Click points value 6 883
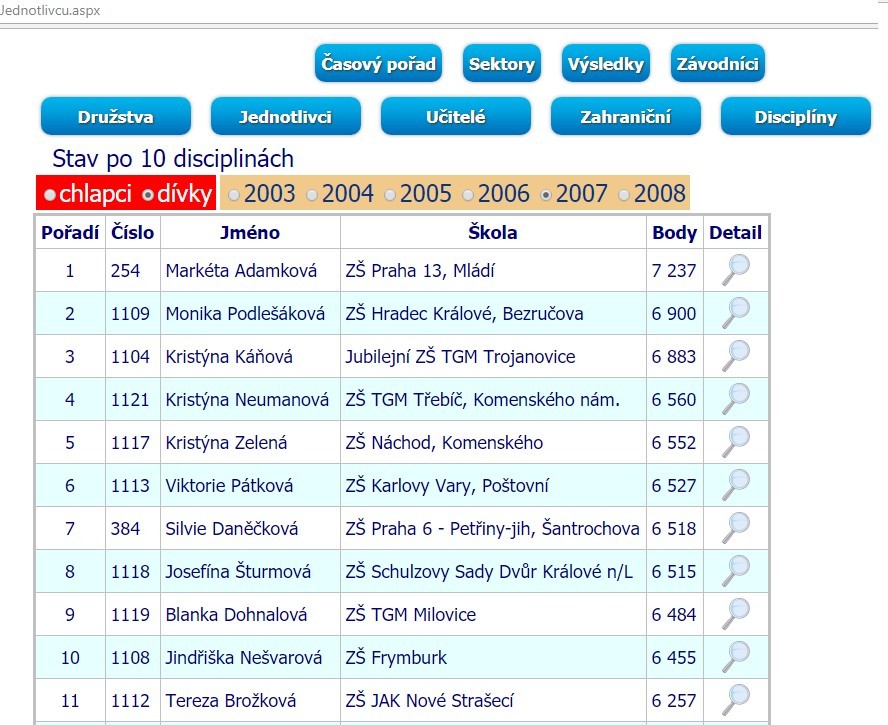888x725 pixels. pos(673,357)
